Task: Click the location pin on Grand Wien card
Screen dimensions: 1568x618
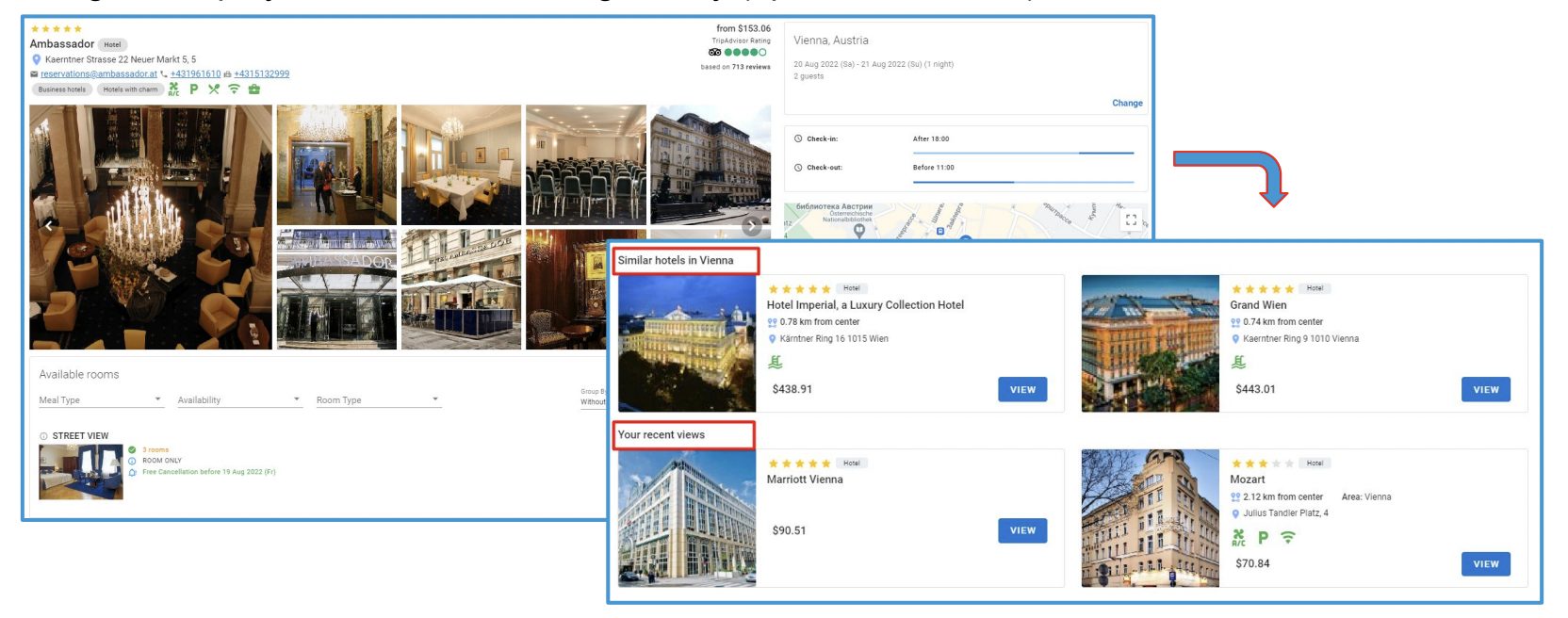Action: [1235, 339]
